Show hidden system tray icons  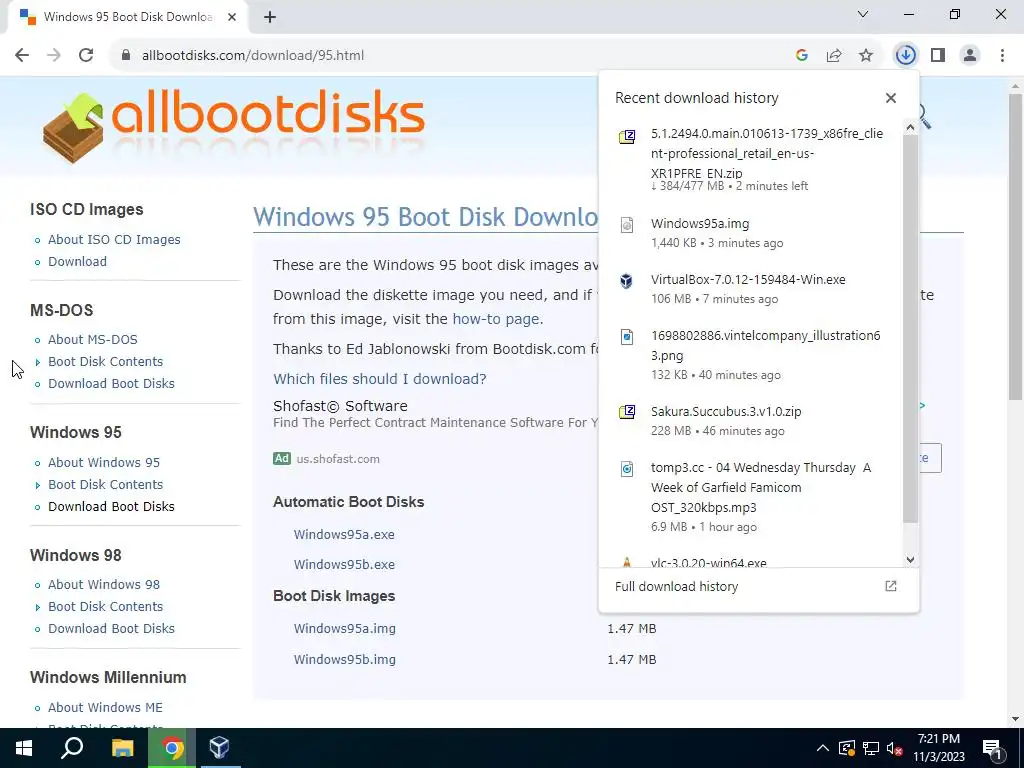(x=823, y=748)
